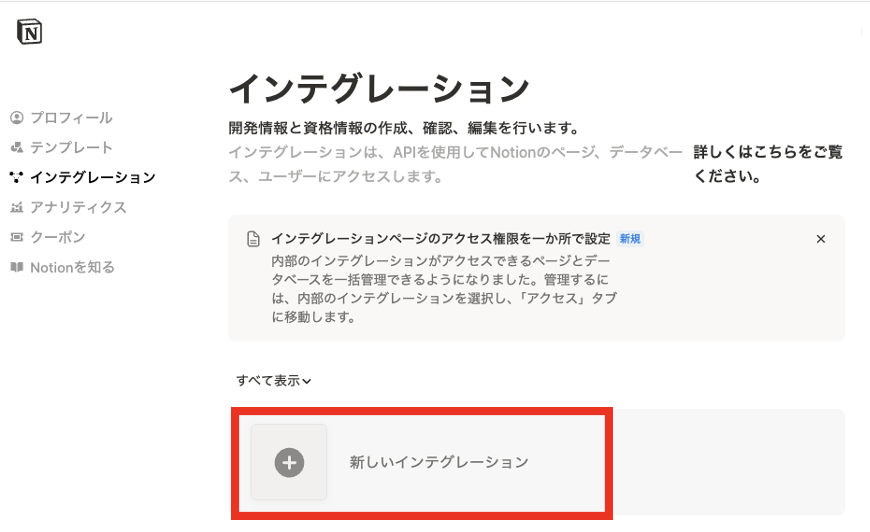This screenshot has height=532, width=870.
Task: Click the integrations nodes icon in sidebar
Action: point(16,178)
